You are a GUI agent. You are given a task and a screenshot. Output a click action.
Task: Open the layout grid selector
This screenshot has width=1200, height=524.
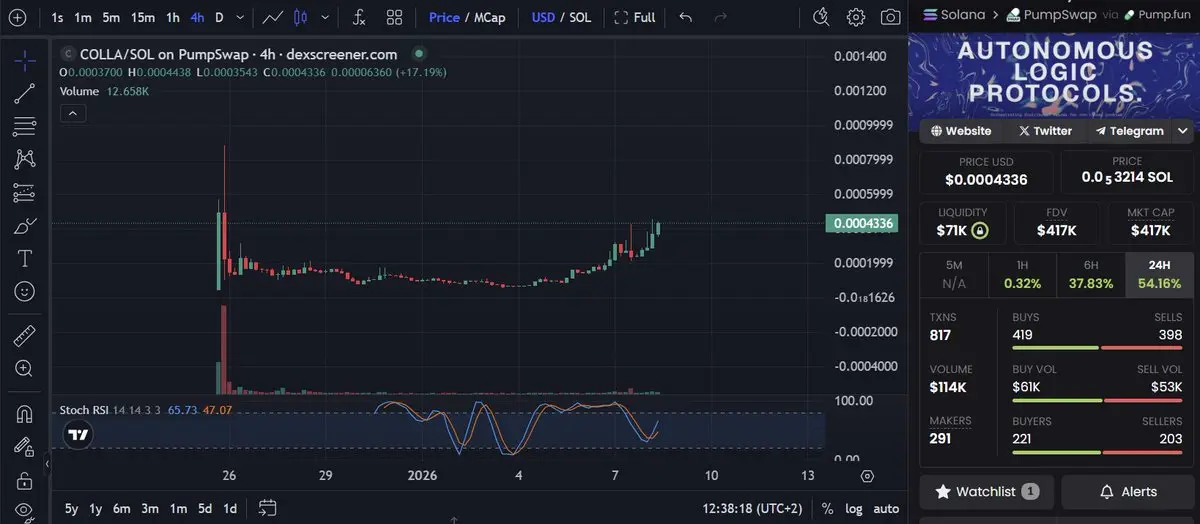coord(395,17)
